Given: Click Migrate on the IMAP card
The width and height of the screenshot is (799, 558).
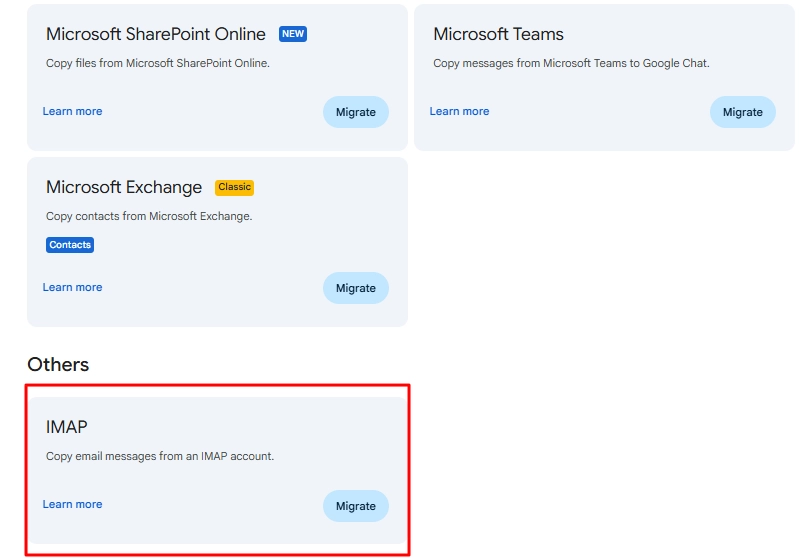Looking at the screenshot, I should [356, 506].
